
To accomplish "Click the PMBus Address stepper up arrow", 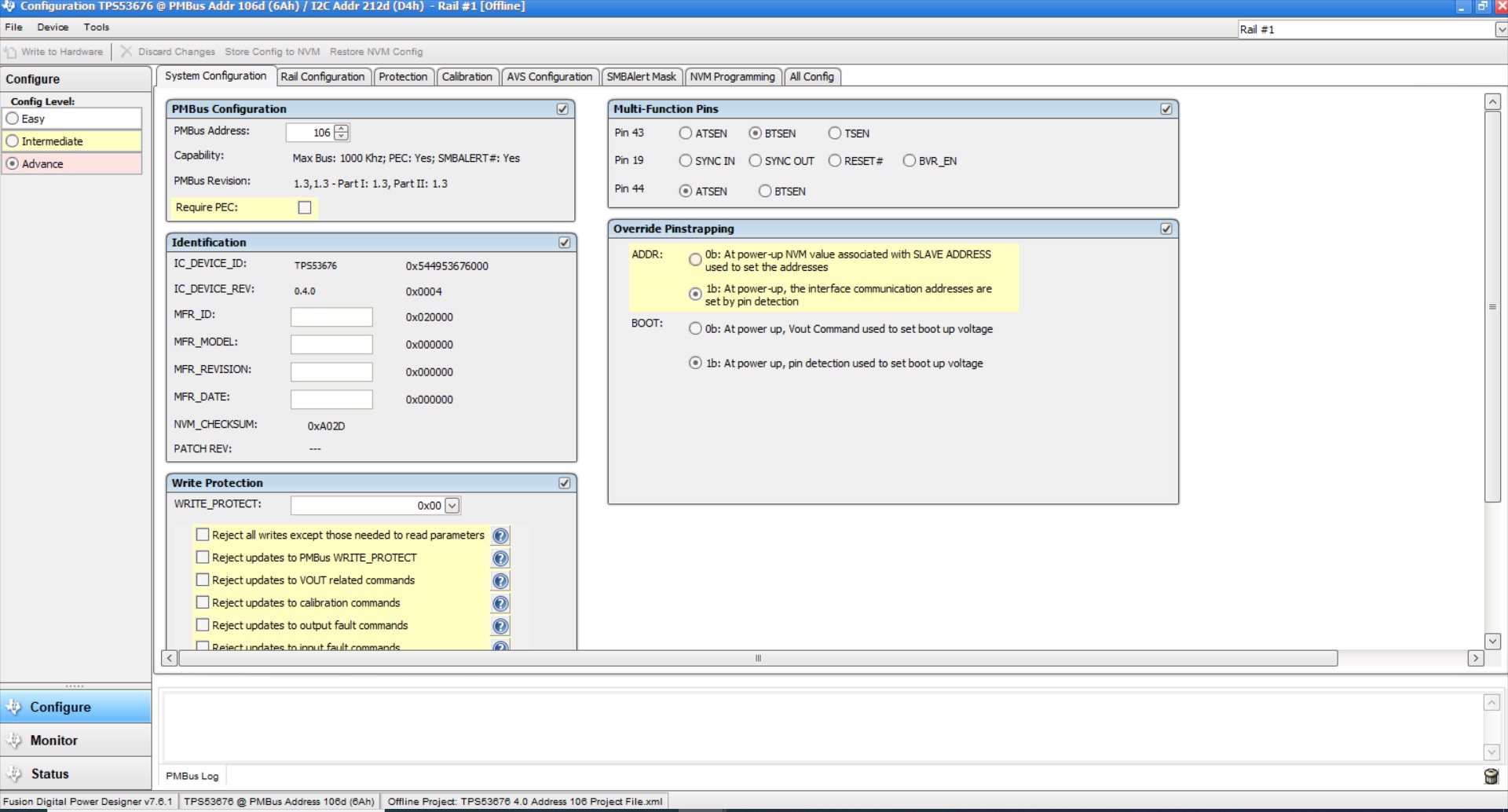I will 341,128.
